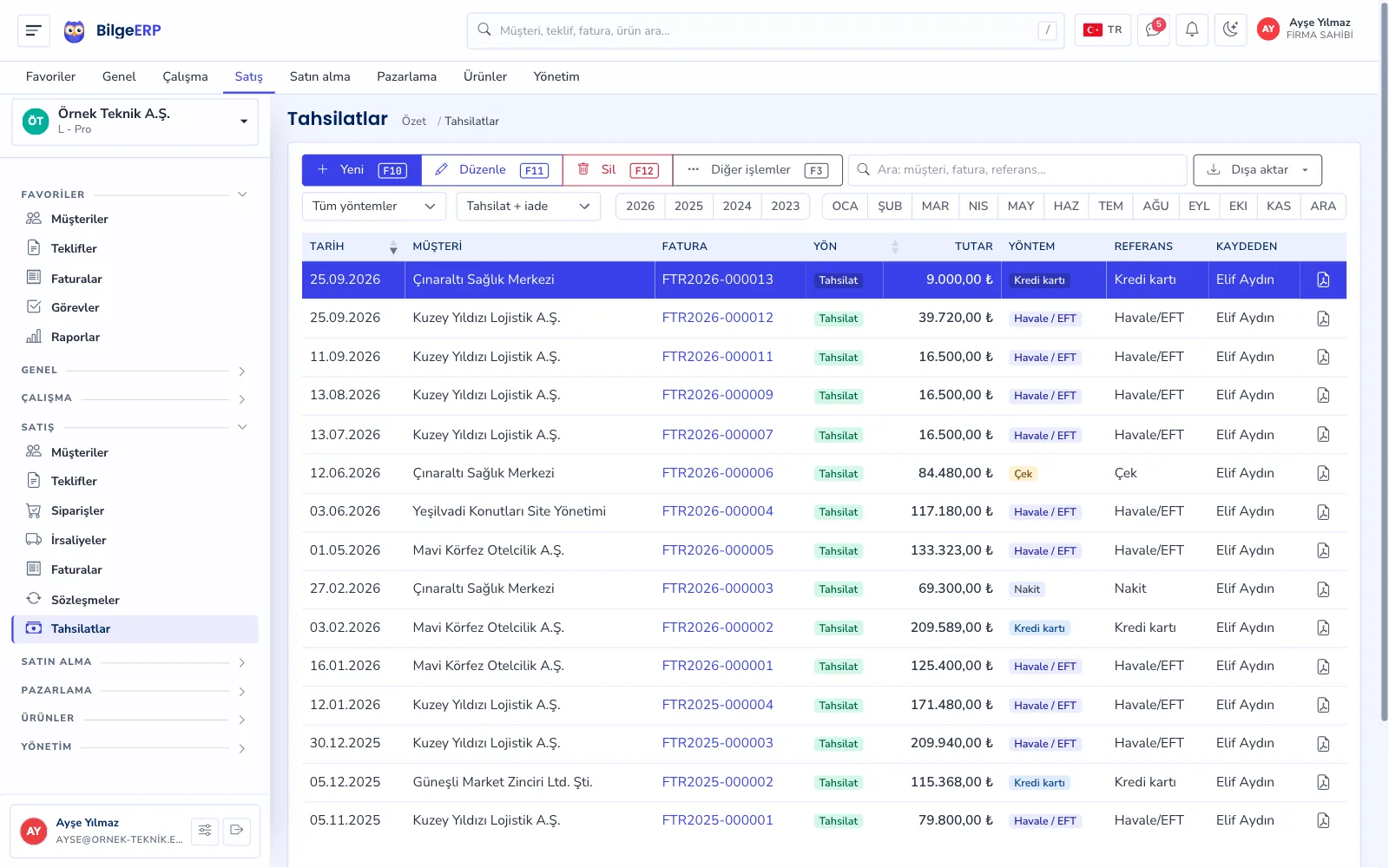Filter by year 2024
The image size is (1389, 868).
pyautogui.click(x=737, y=207)
